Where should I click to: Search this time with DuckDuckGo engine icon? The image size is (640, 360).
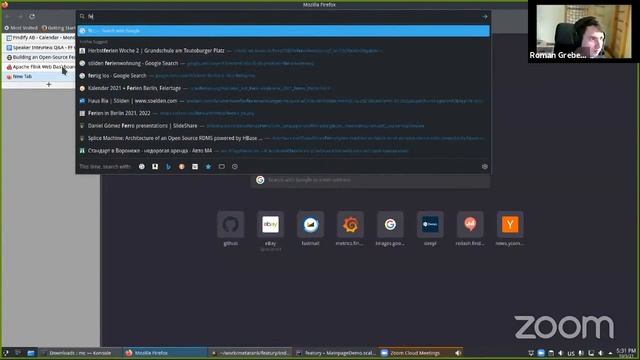click(182, 167)
